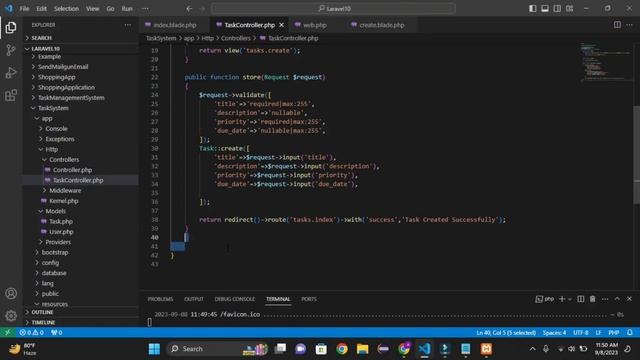
Task: Switch to the Ports panel tab
Action: pos(309,299)
